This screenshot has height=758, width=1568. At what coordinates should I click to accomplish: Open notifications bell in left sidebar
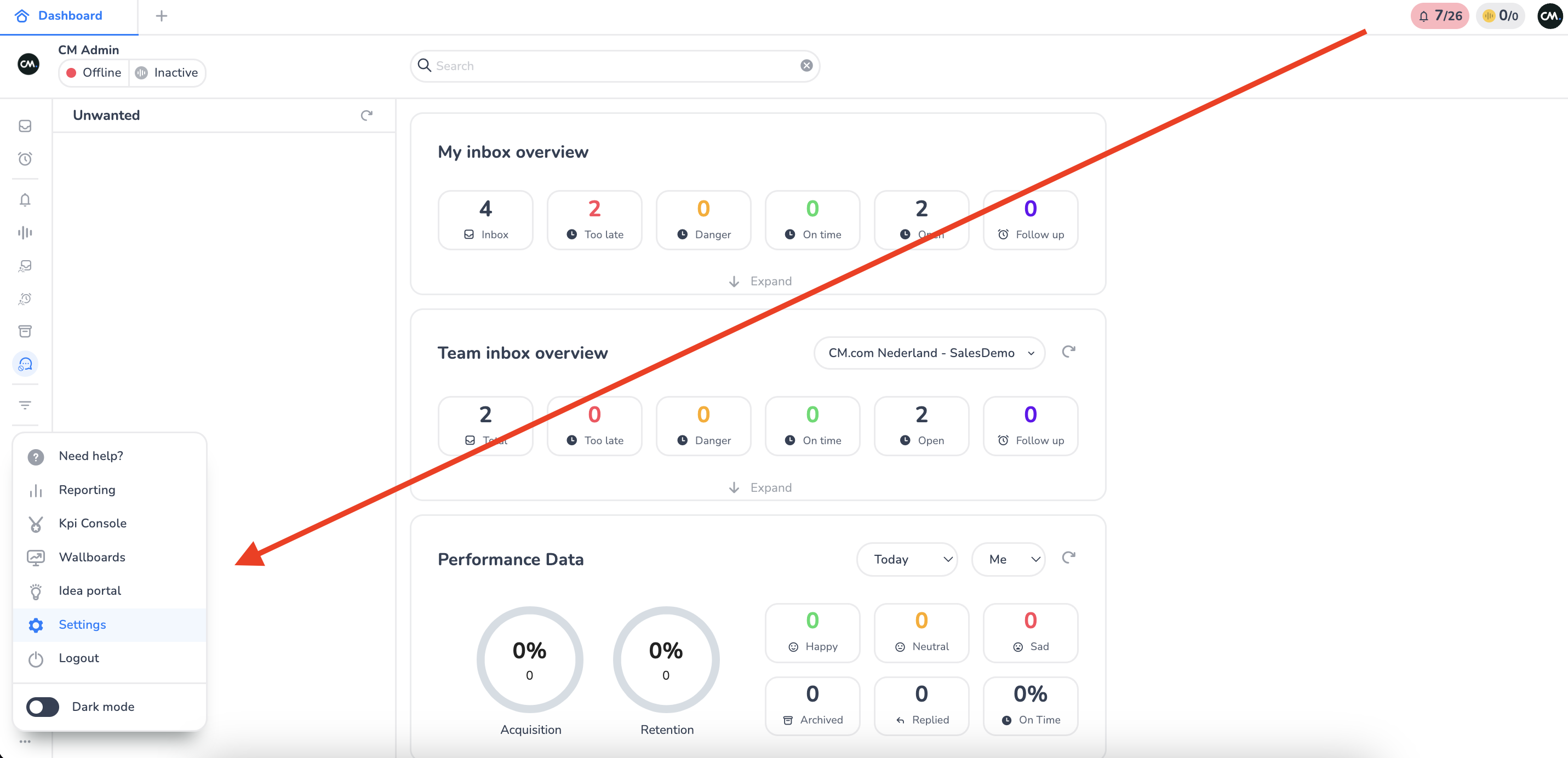pyautogui.click(x=25, y=199)
